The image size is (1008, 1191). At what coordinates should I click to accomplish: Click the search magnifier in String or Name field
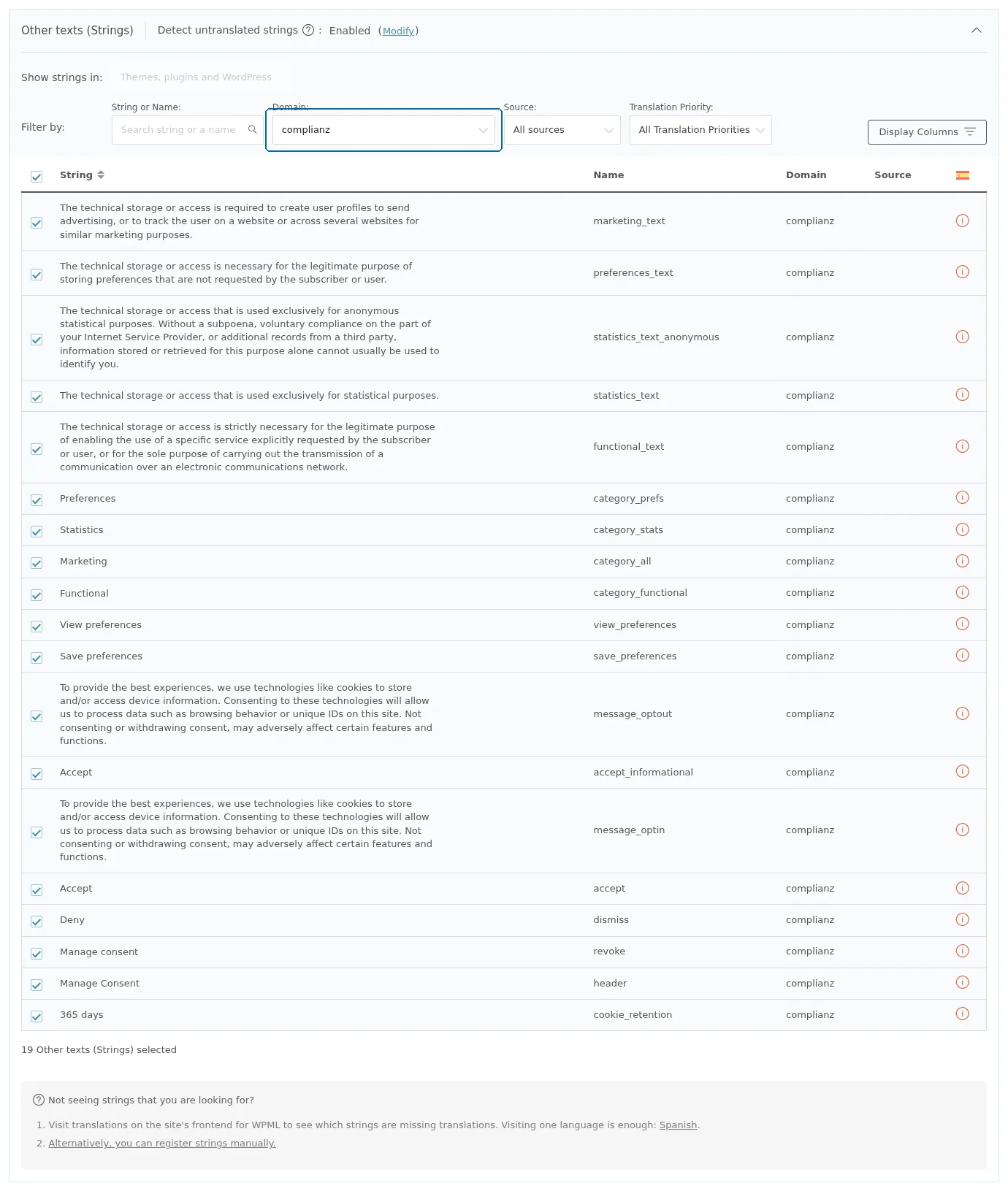(253, 129)
